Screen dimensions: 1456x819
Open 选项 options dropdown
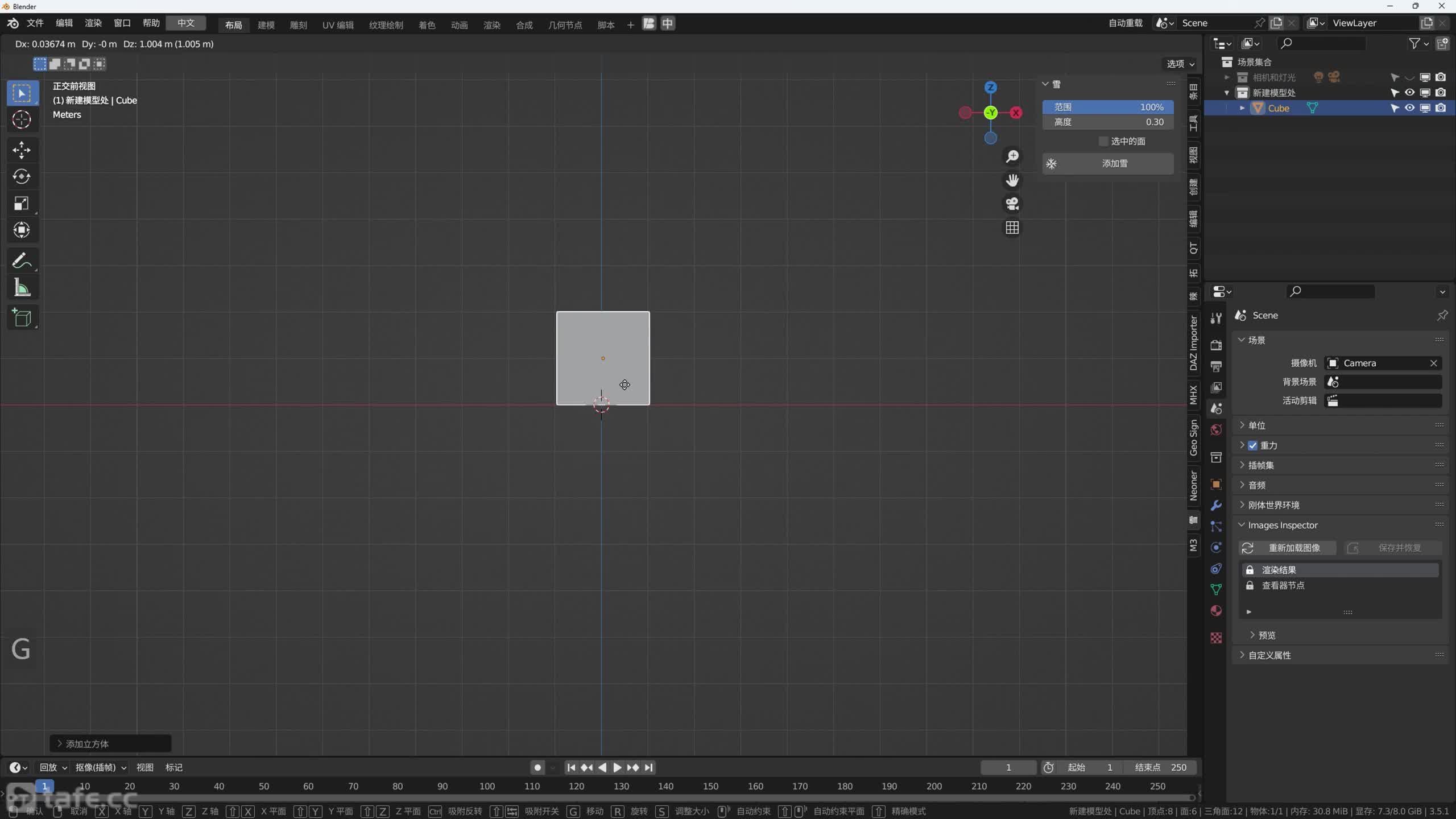tap(1180, 64)
